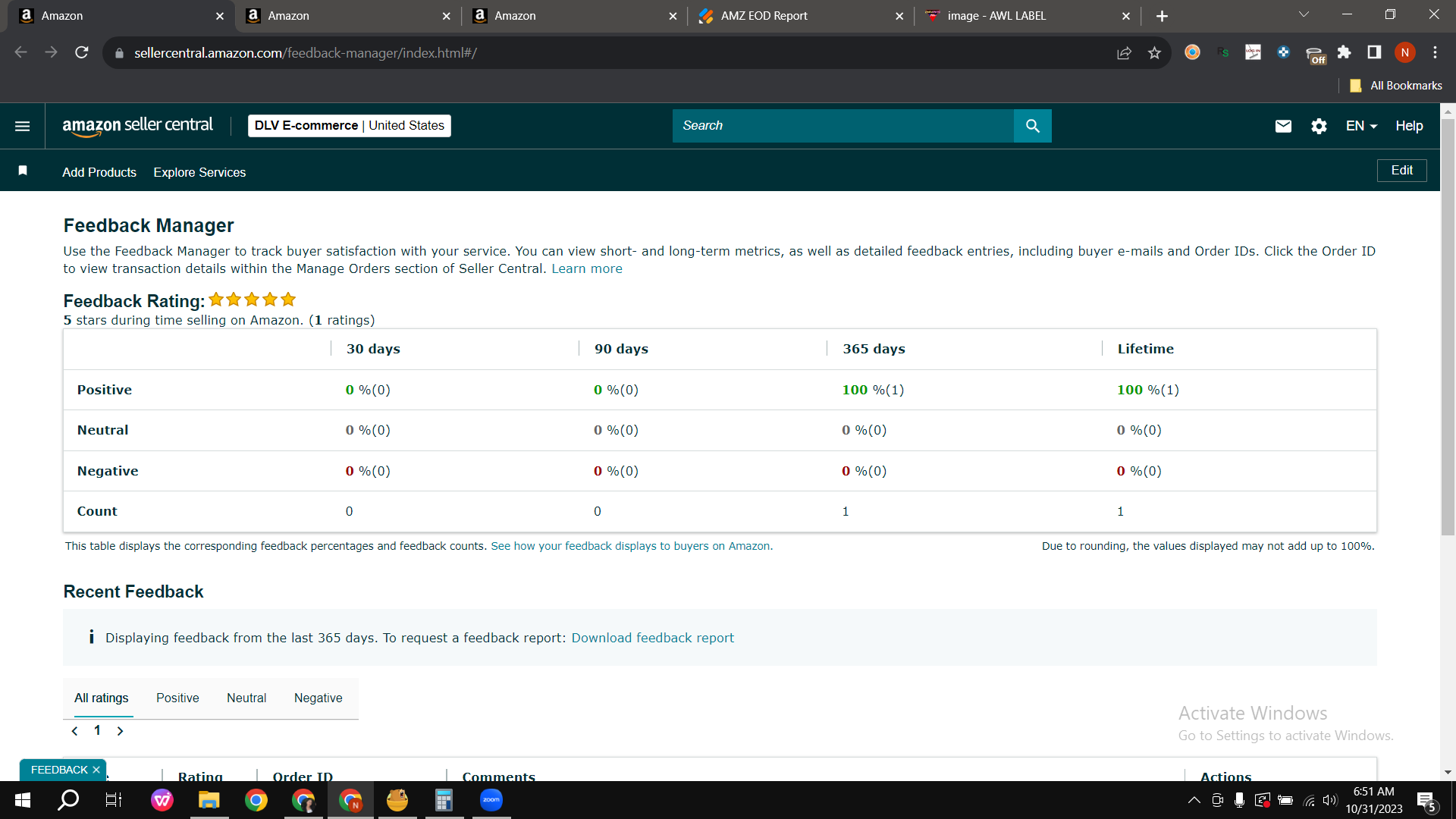1456x819 pixels.
Task: Bookmark this page with the star icon
Action: tap(1154, 52)
